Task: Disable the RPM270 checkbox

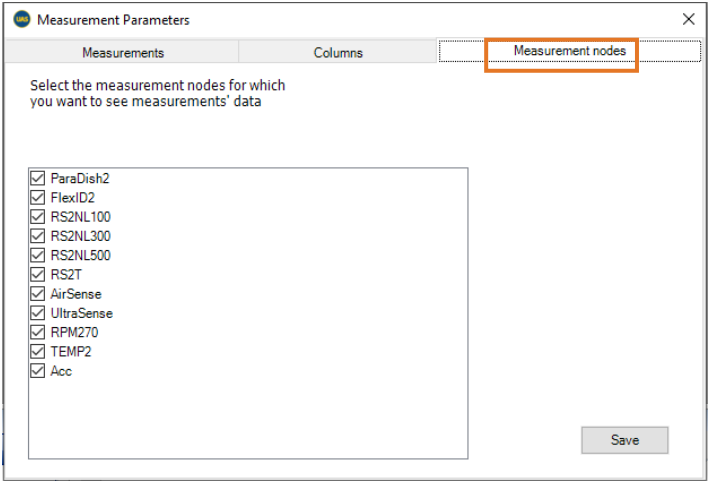Action: [38, 332]
